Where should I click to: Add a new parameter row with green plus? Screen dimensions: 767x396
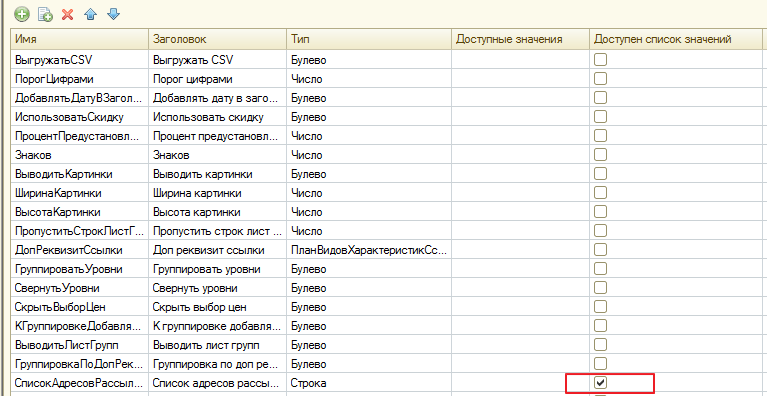[x=22, y=14]
